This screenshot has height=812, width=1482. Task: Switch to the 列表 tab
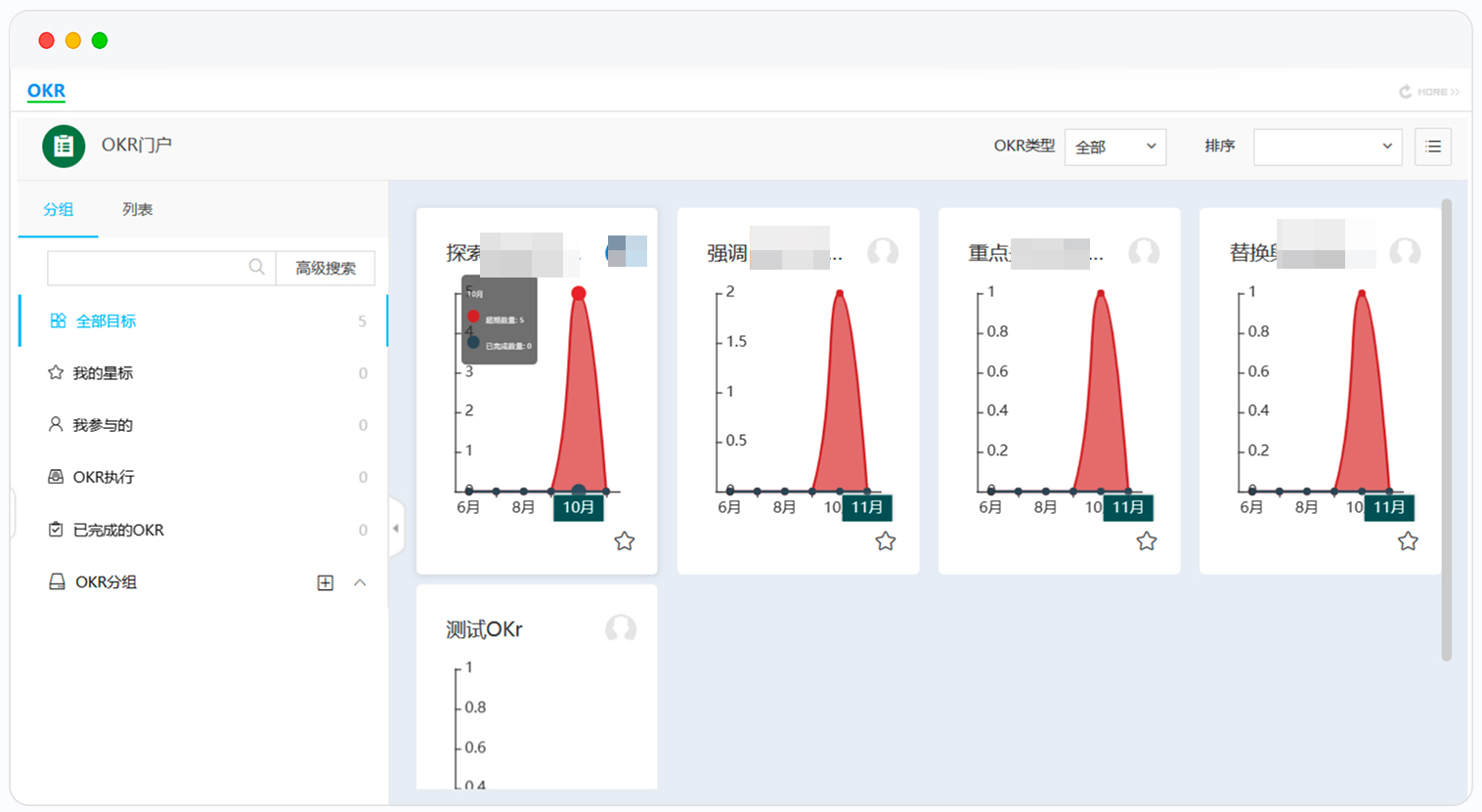pyautogui.click(x=138, y=209)
